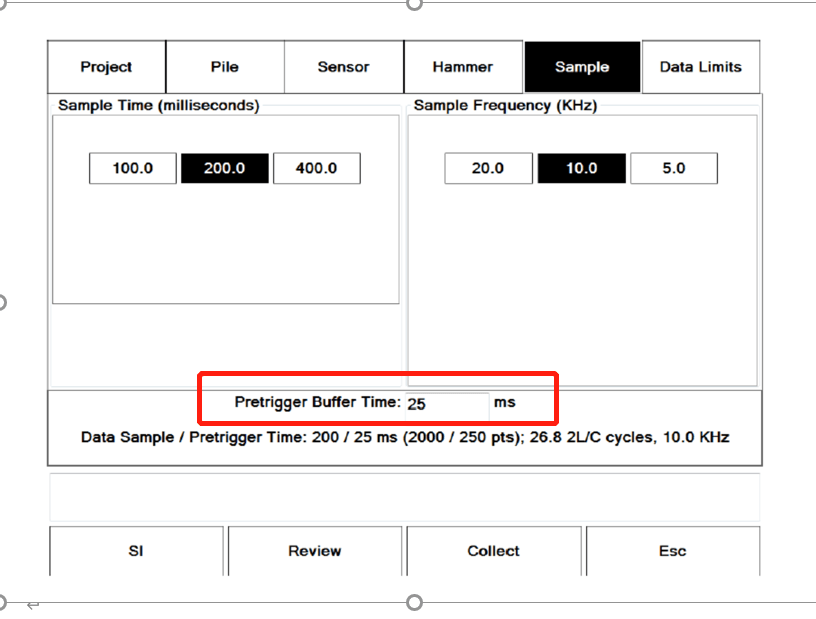
Task: Choose 5.0 KHz sample frequency
Action: (x=673, y=168)
